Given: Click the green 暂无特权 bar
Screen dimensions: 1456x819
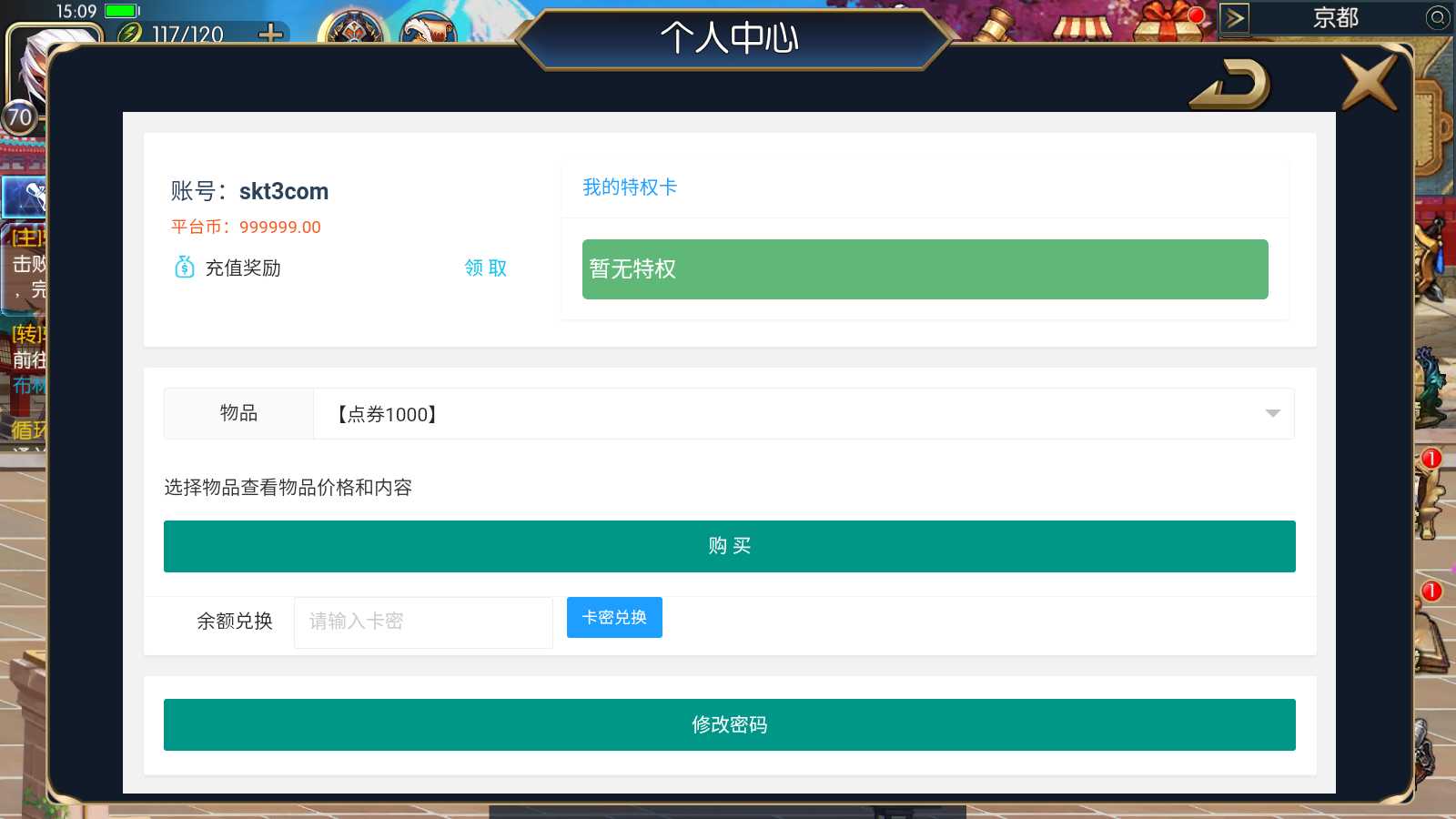Looking at the screenshot, I should [925, 269].
